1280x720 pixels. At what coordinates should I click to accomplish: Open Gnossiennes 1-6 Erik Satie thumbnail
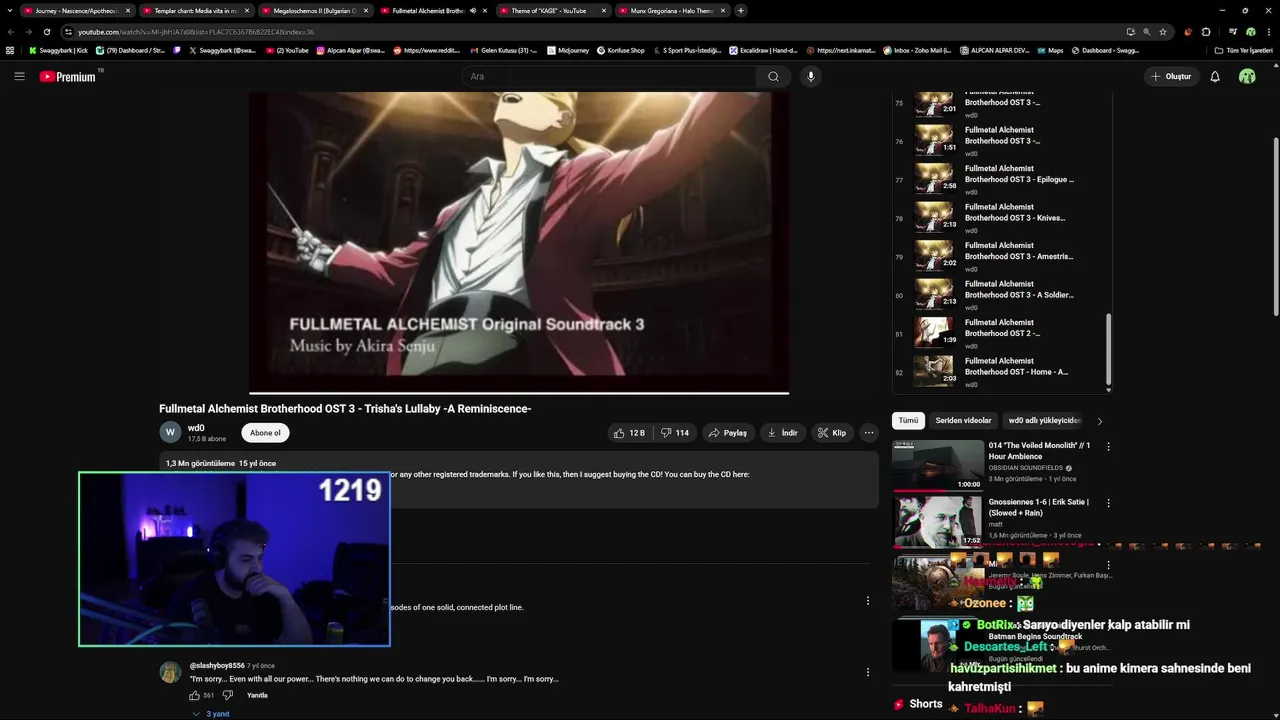tap(938, 521)
